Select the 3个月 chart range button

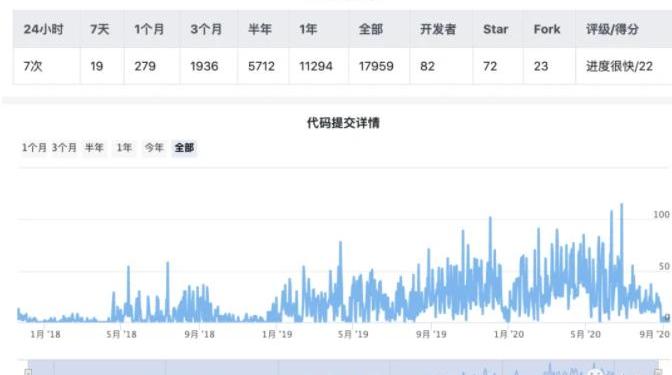click(x=64, y=148)
